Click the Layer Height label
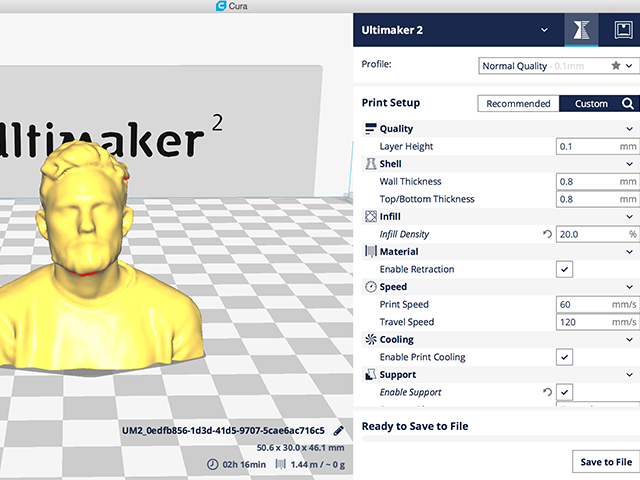The height and width of the screenshot is (480, 640). (x=406, y=146)
